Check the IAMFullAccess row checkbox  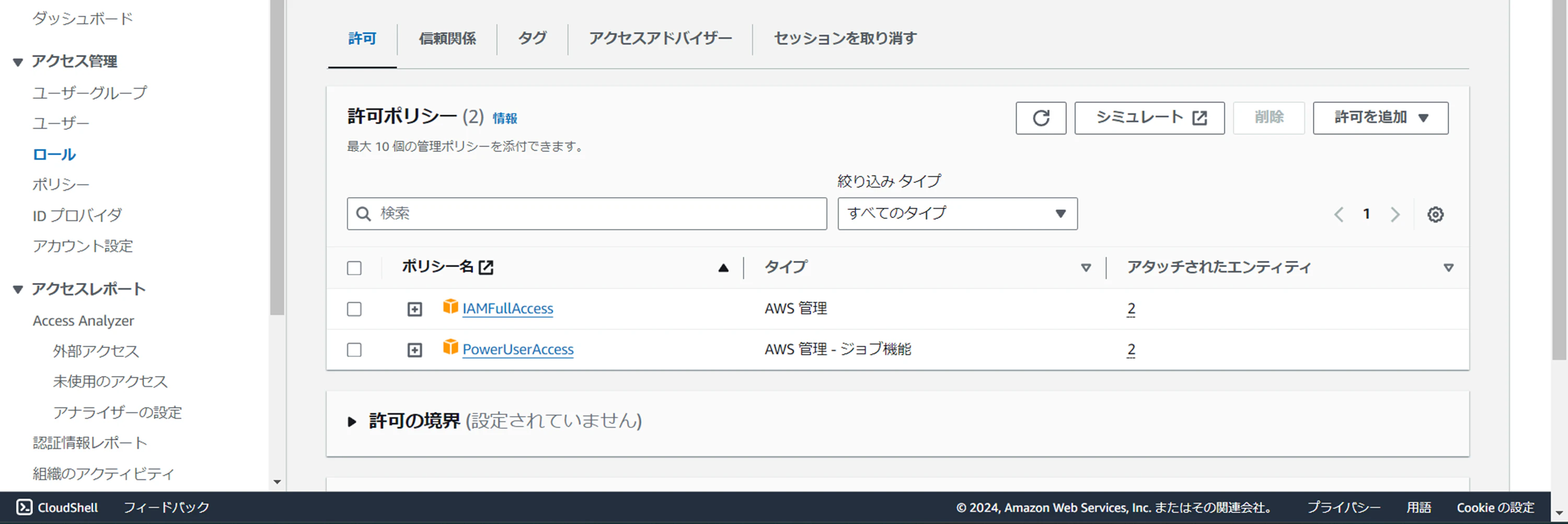click(354, 309)
